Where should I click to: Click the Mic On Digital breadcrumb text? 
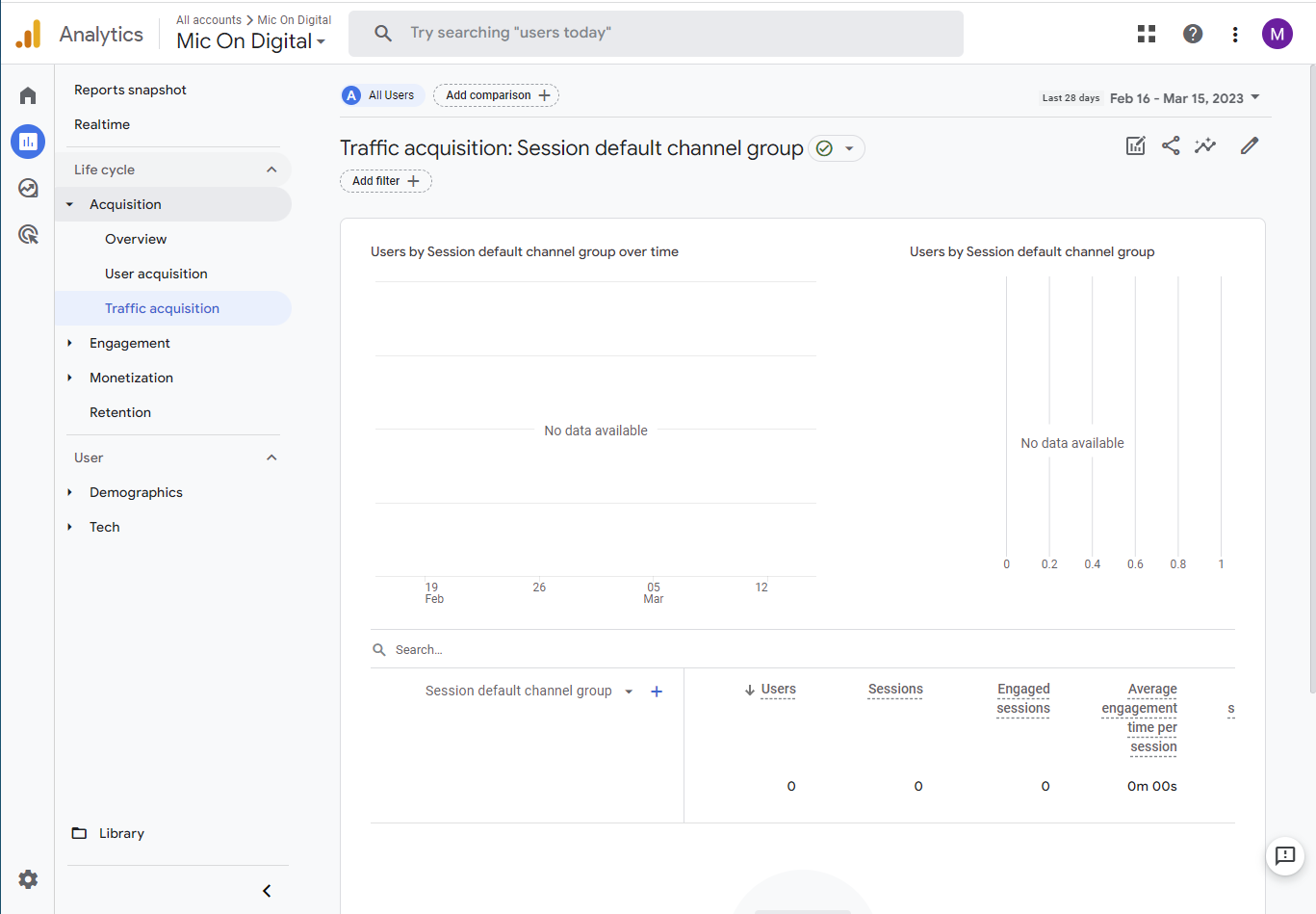(x=295, y=20)
